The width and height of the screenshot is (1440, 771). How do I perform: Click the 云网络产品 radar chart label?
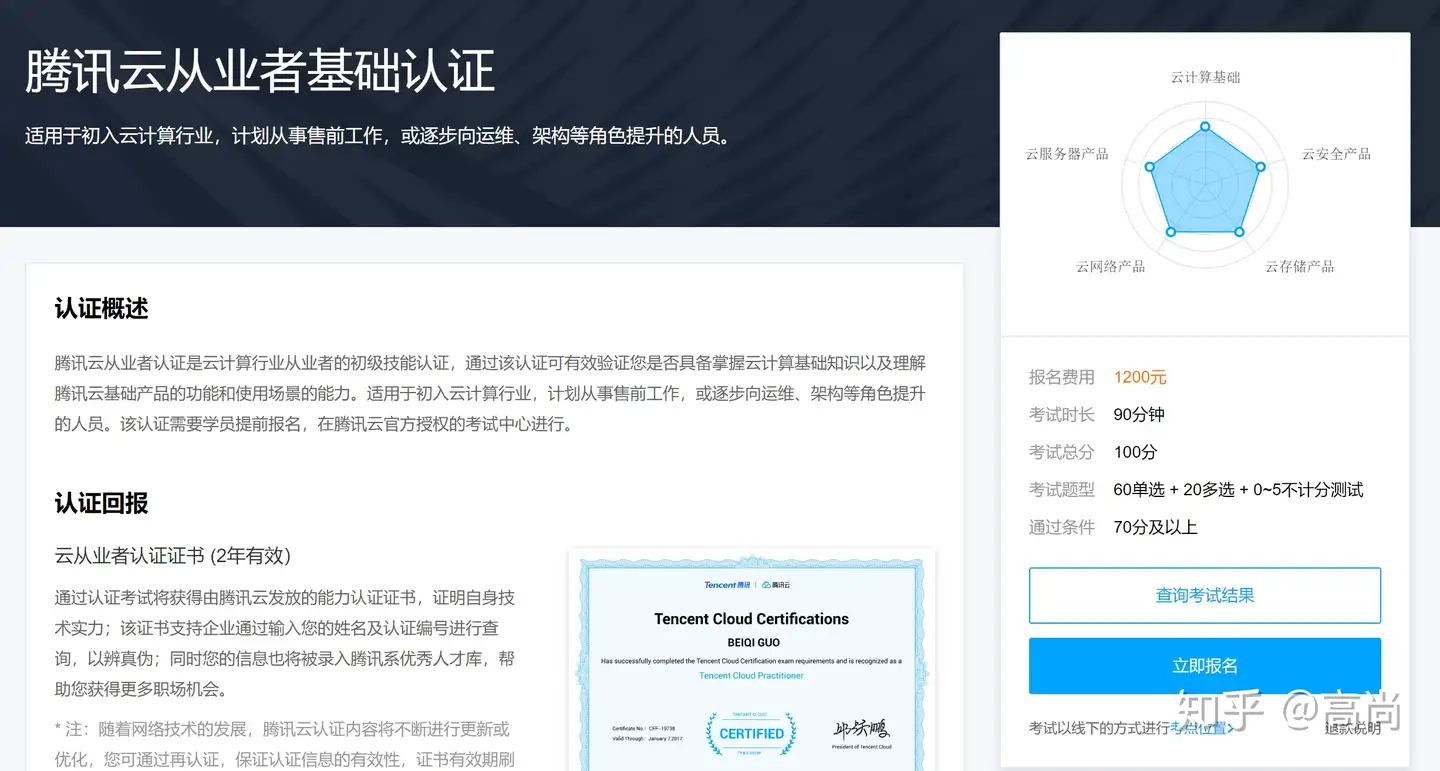pos(1111,266)
